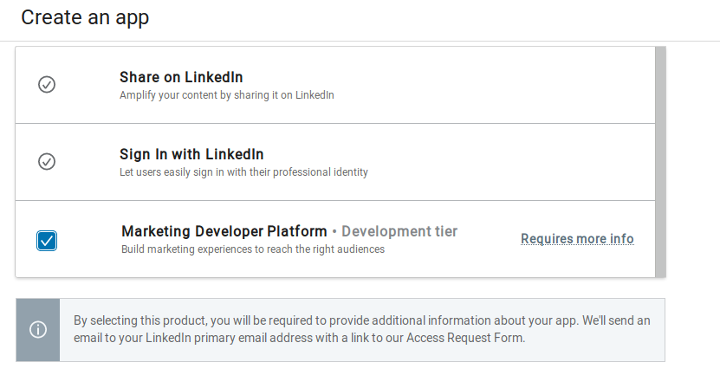Select the Share on LinkedIn product title
The image size is (720, 375).
181,77
